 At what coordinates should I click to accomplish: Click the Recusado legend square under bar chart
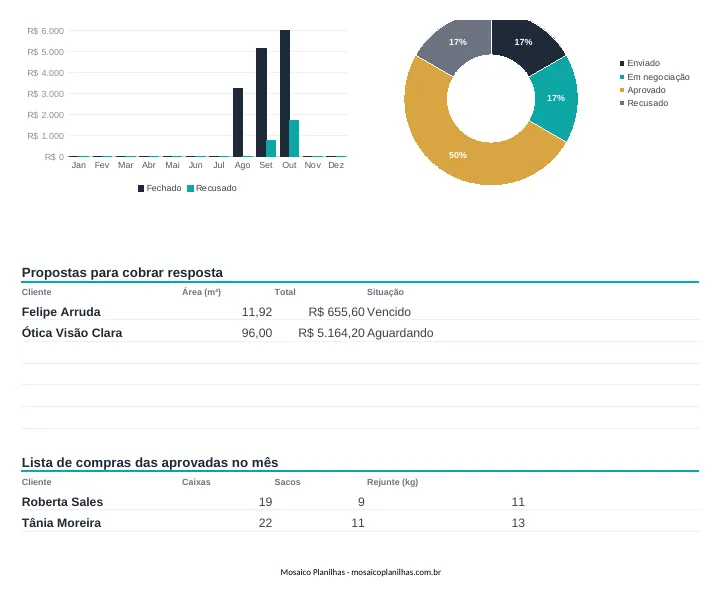[x=191, y=188]
